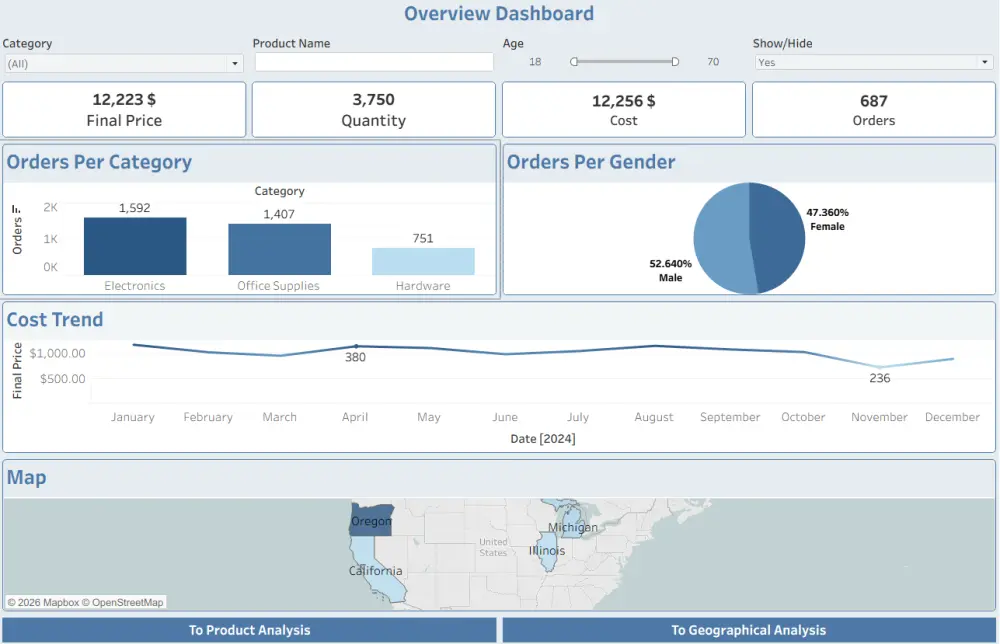Open the OpenStreetMap attribution link
1000x644 pixels.
pyautogui.click(x=127, y=602)
